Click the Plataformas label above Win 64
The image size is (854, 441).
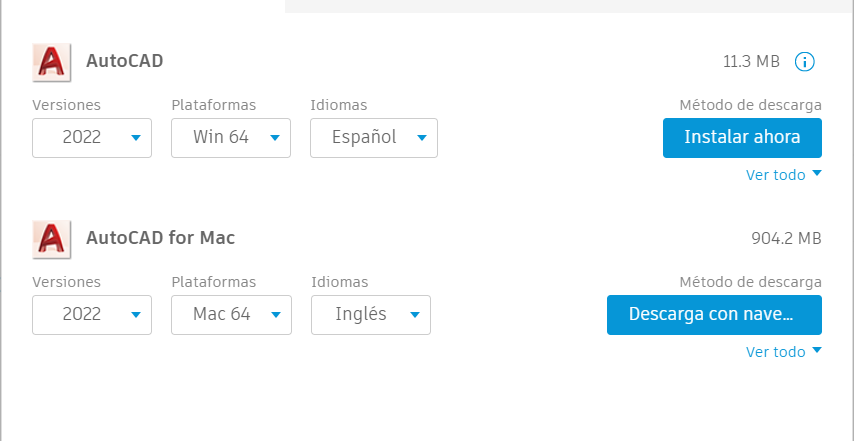(x=214, y=105)
